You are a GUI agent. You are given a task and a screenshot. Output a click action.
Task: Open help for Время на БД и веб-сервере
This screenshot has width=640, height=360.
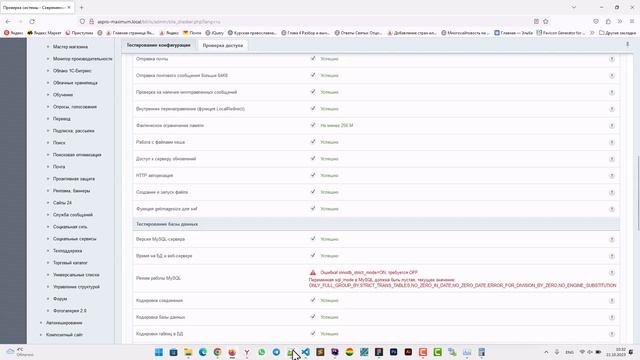611,256
